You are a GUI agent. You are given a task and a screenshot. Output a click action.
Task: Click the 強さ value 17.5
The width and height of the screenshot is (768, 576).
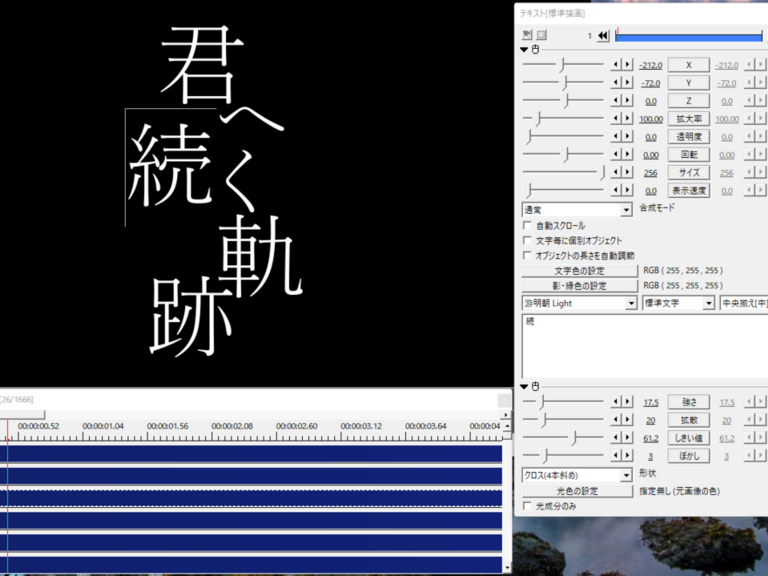tap(650, 403)
